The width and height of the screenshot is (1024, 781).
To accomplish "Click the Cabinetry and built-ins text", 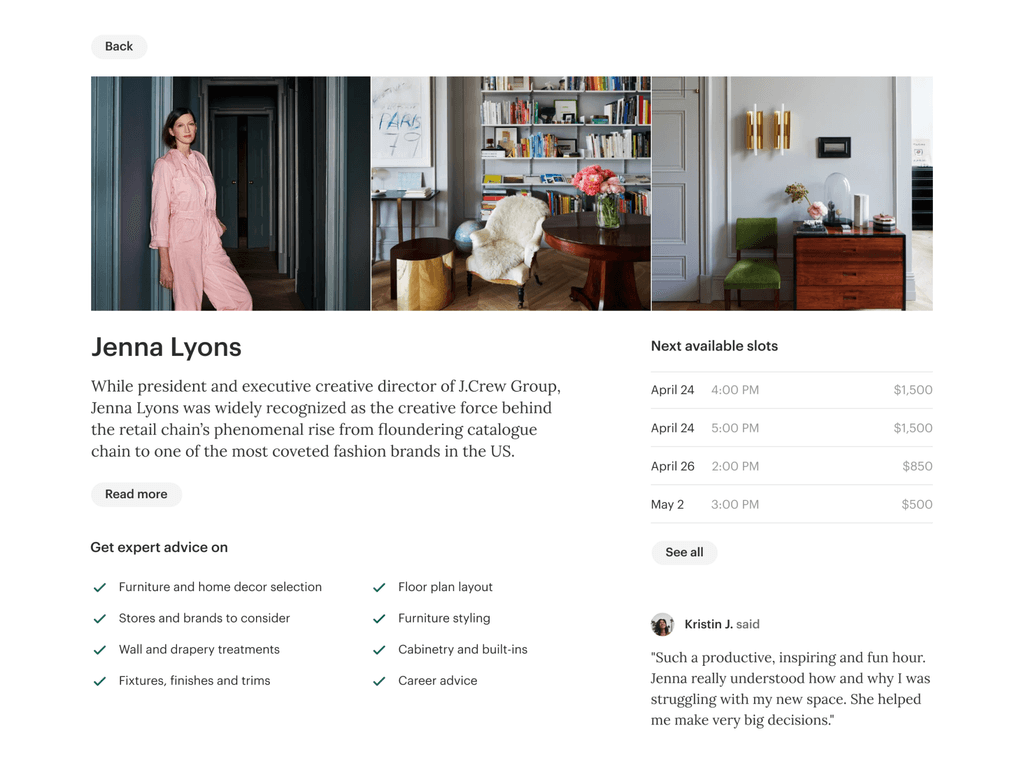I will (x=463, y=650).
